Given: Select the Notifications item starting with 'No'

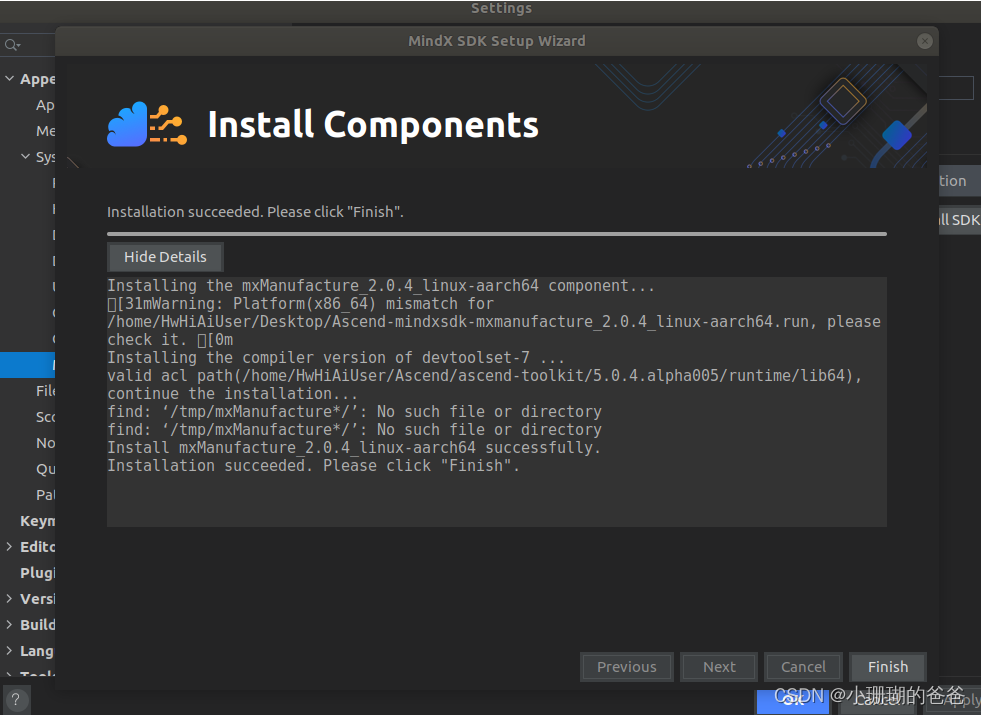Looking at the screenshot, I should [45, 443].
